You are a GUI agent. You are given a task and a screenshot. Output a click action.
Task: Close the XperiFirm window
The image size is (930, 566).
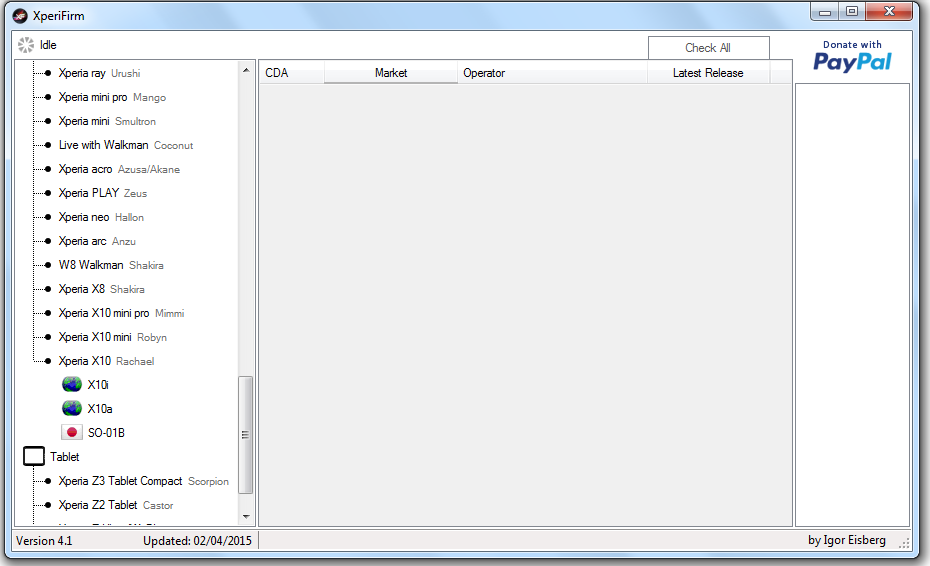pos(889,11)
